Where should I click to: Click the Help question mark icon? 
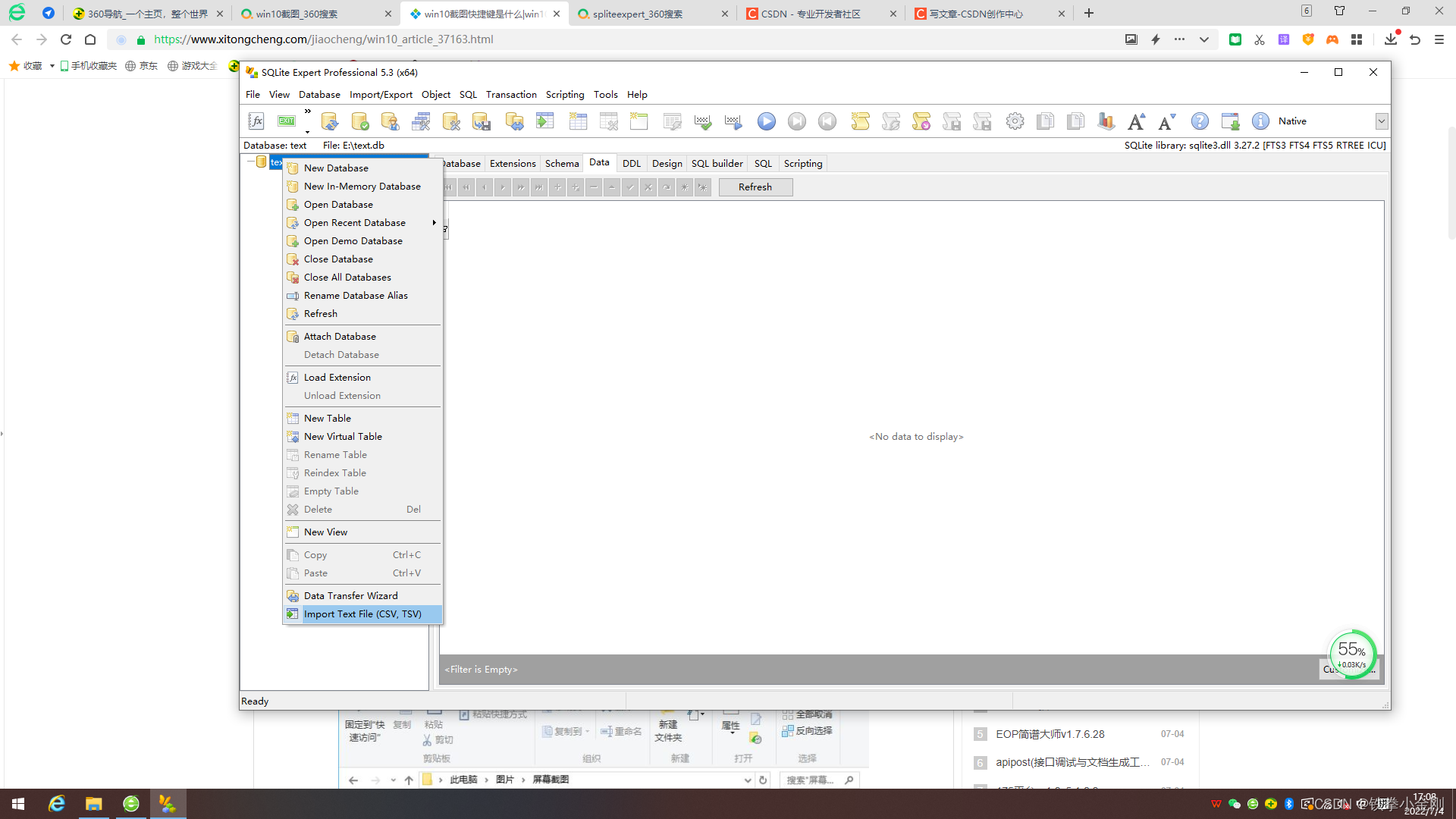(x=1199, y=121)
